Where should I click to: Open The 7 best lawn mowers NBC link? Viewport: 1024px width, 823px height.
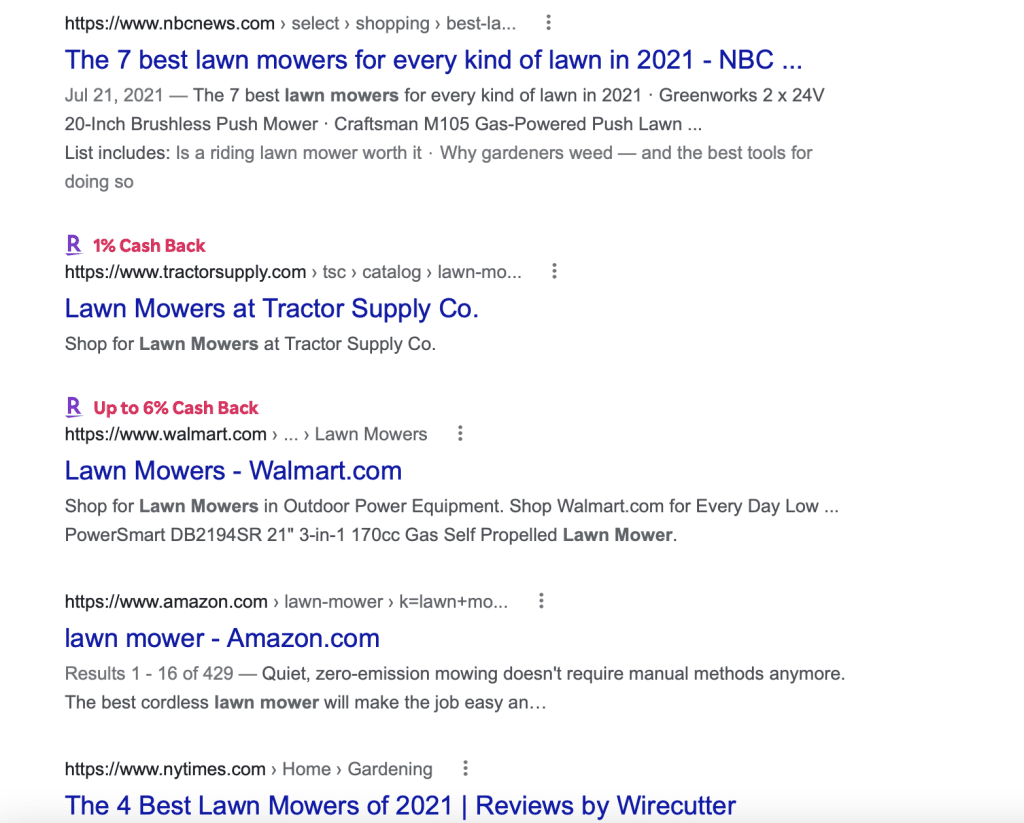pyautogui.click(x=433, y=60)
